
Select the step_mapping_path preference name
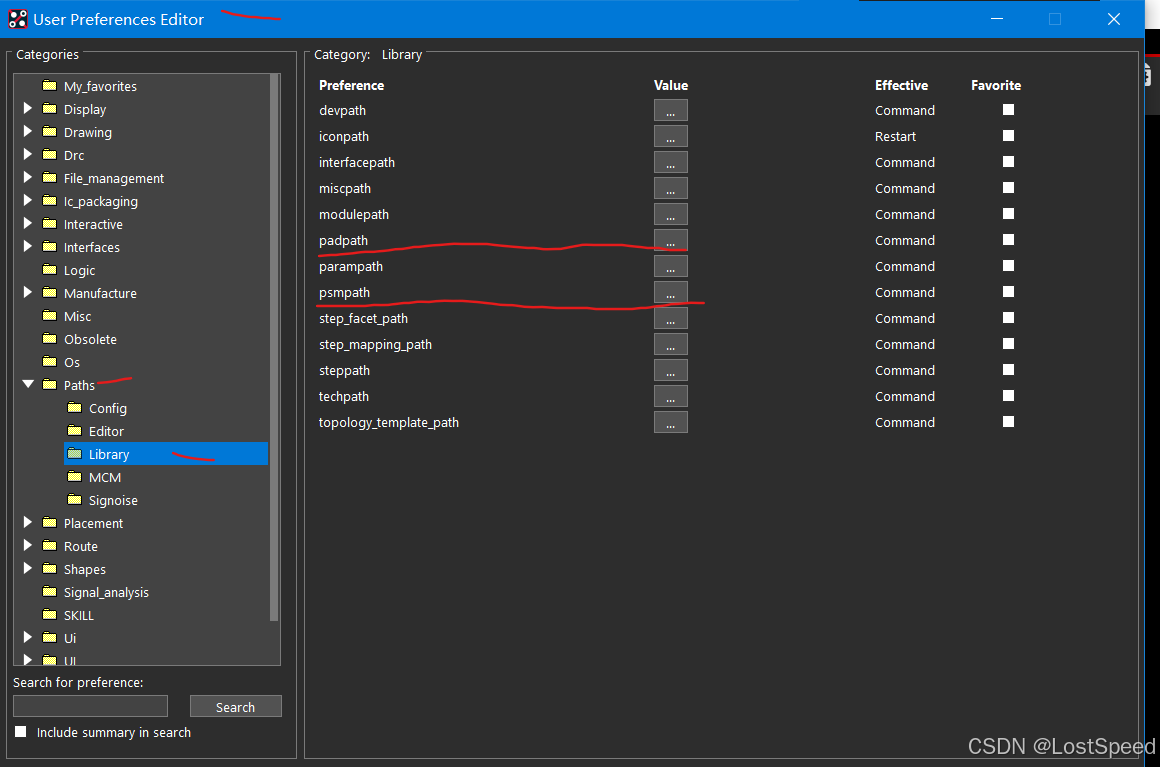[x=375, y=345]
